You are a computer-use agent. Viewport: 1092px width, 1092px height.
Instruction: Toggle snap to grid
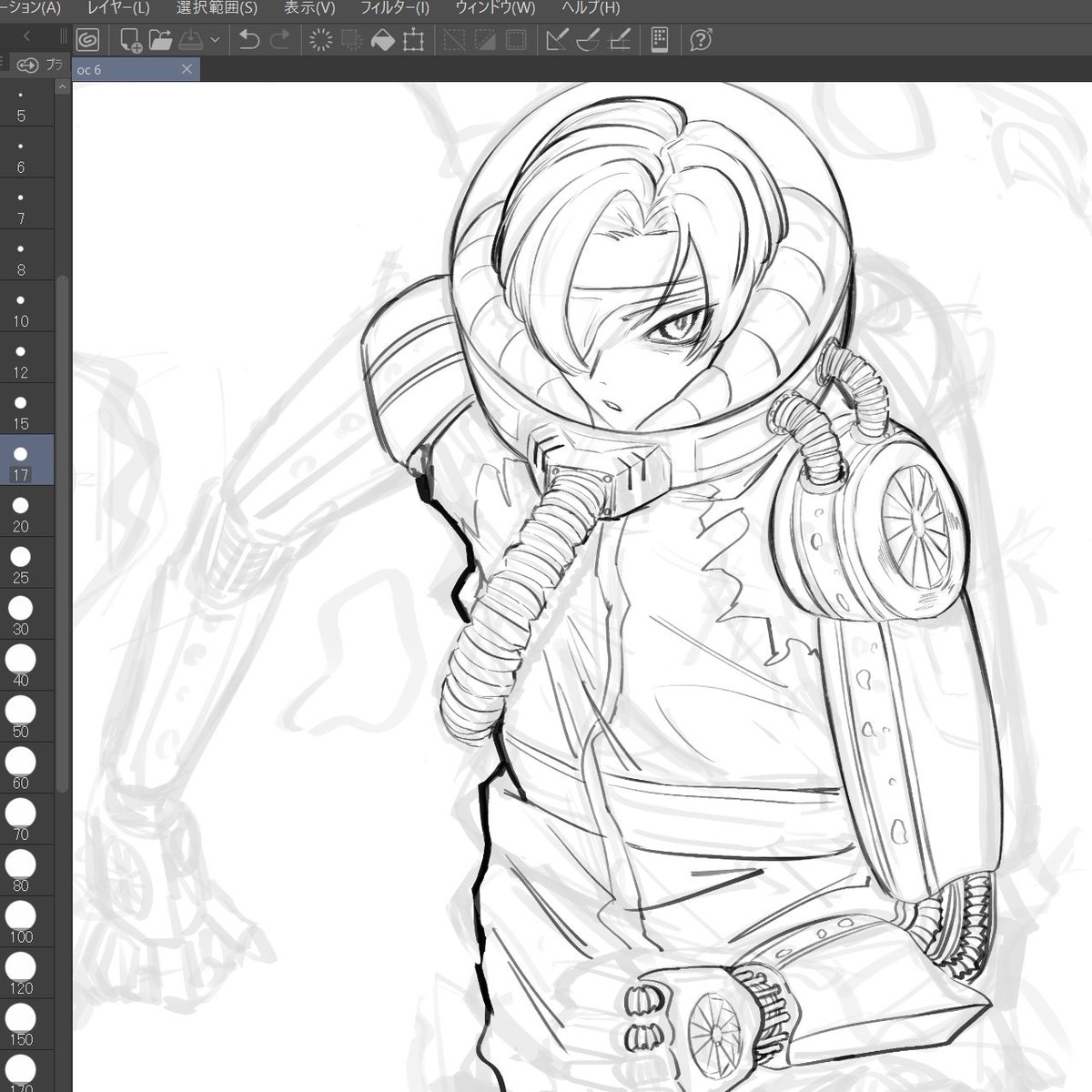tap(620, 40)
